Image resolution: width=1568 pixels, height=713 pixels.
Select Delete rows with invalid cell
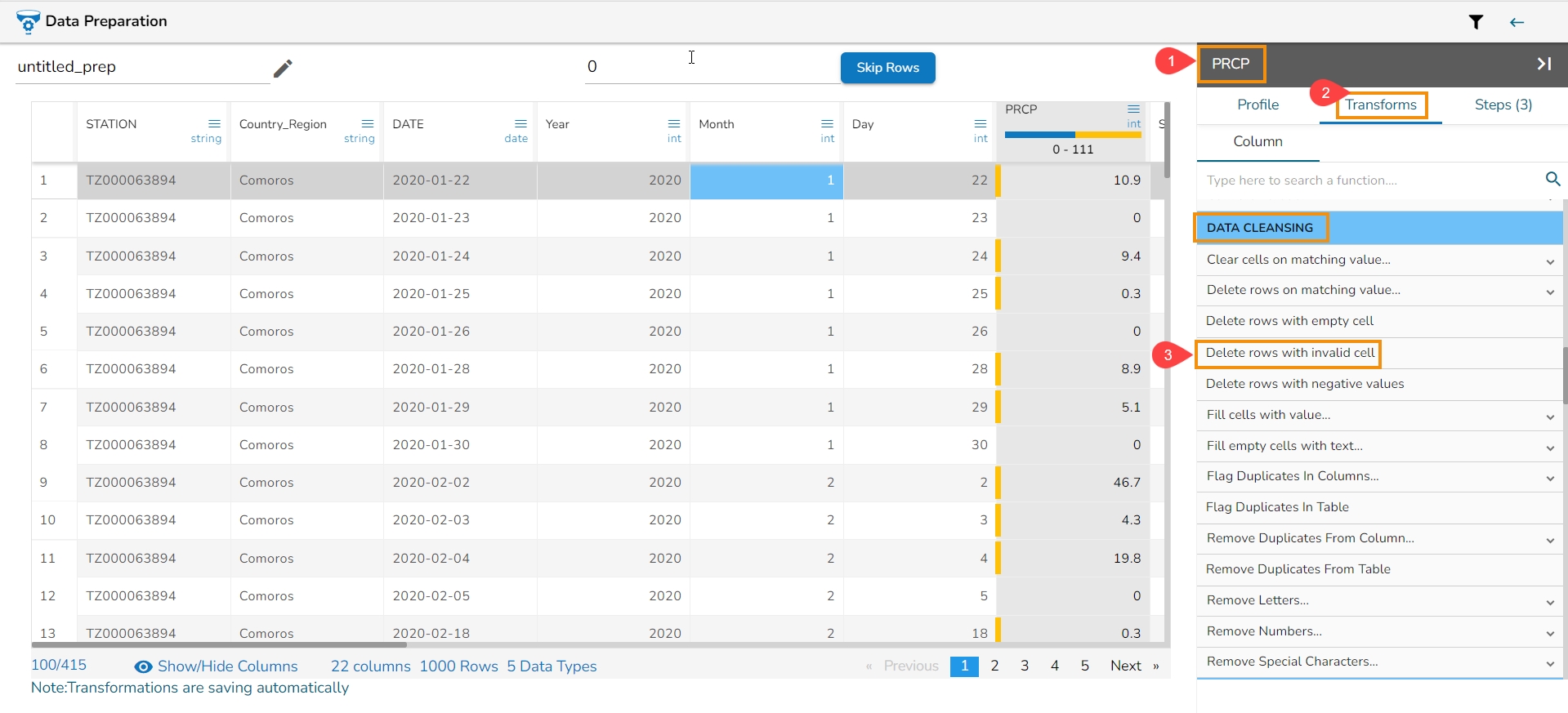click(1289, 353)
